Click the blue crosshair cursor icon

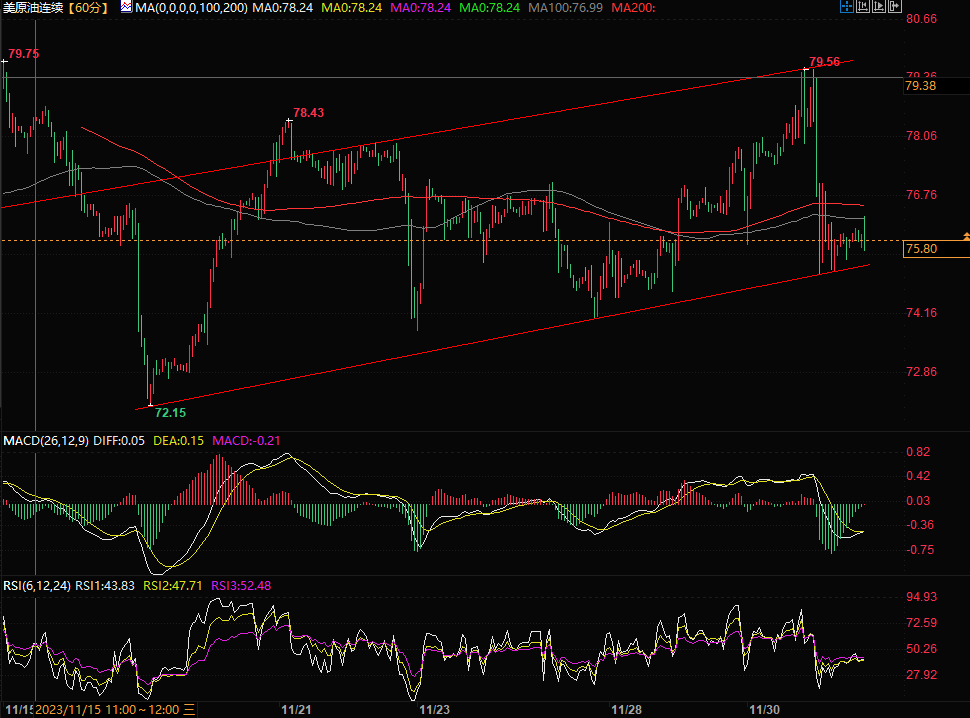848,7
